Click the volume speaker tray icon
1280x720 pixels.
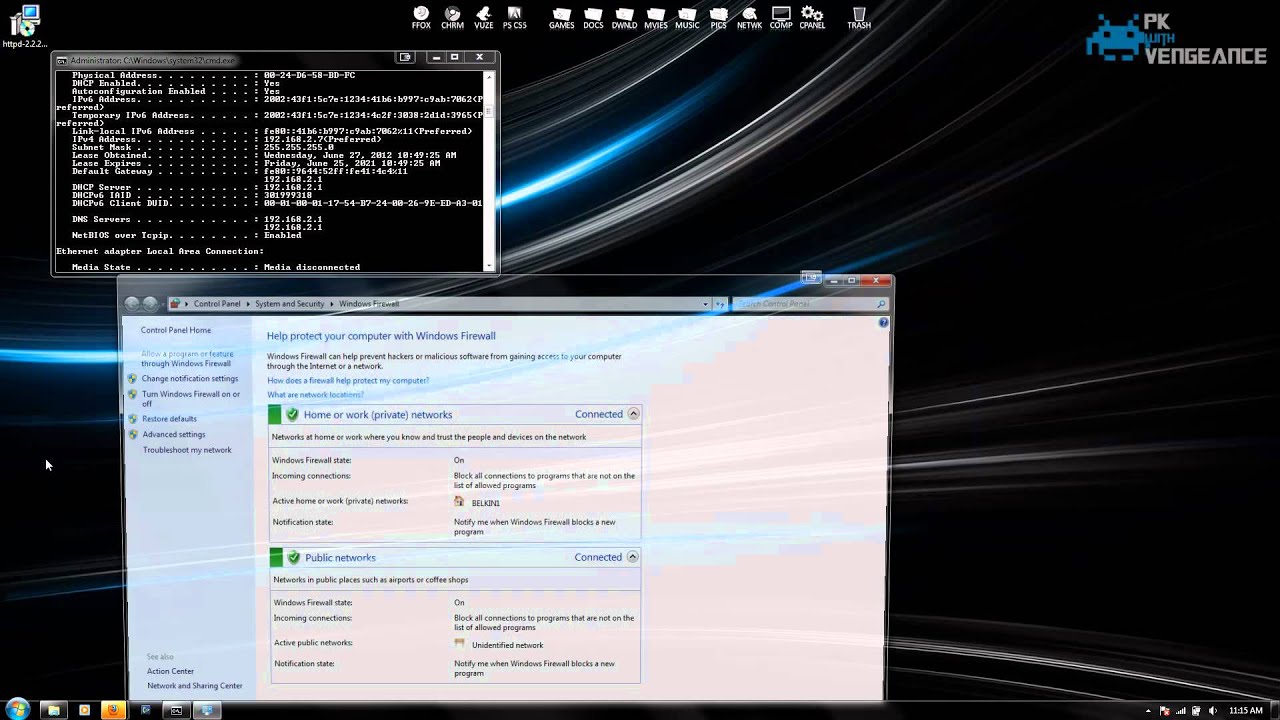[1212, 711]
